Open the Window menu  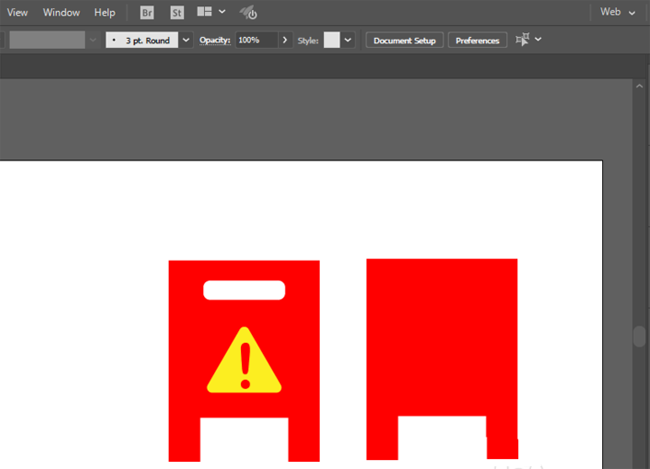[x=61, y=12]
